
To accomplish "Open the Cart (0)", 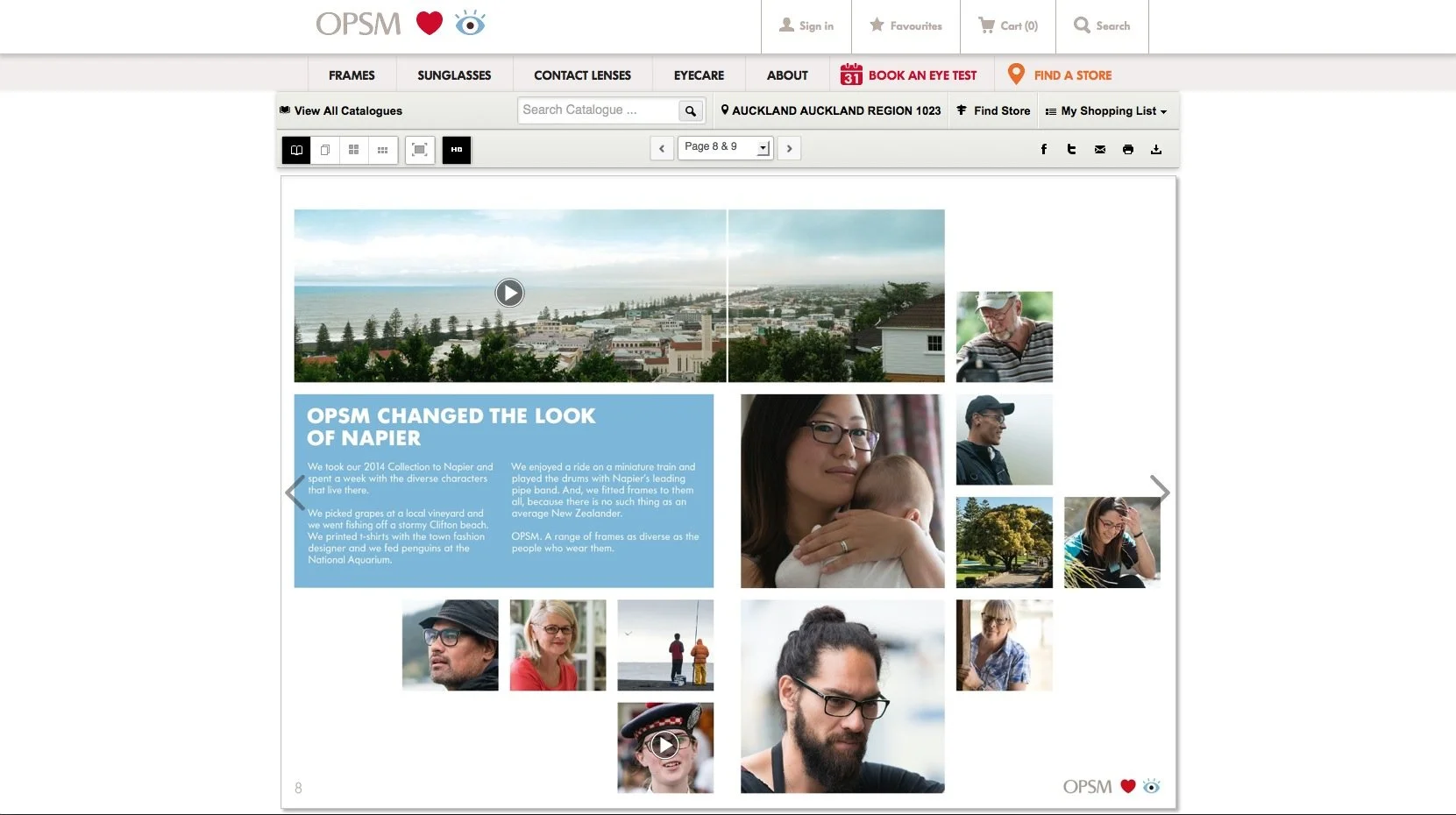I will pos(1008,26).
